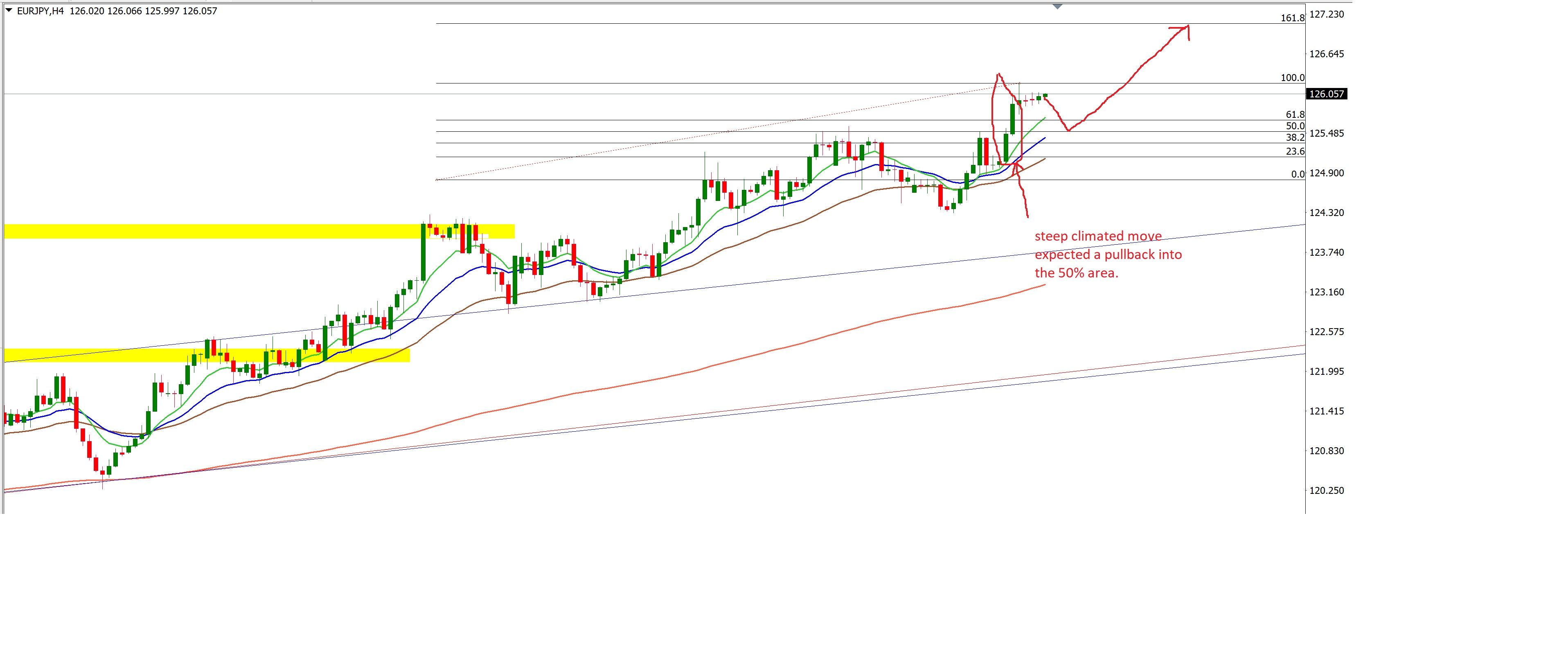Viewport: 1568px width, 669px height.
Task: Click the 121.415 price axis value
Action: point(1326,412)
